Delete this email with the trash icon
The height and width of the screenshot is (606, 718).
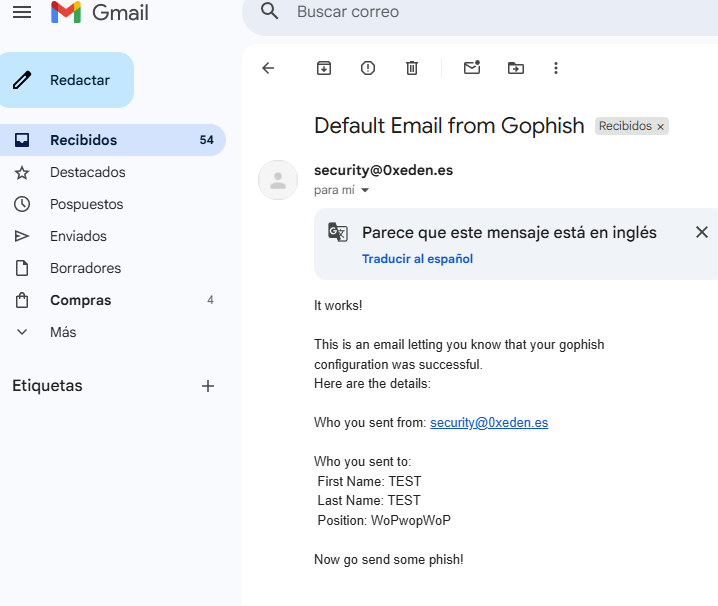click(x=412, y=68)
